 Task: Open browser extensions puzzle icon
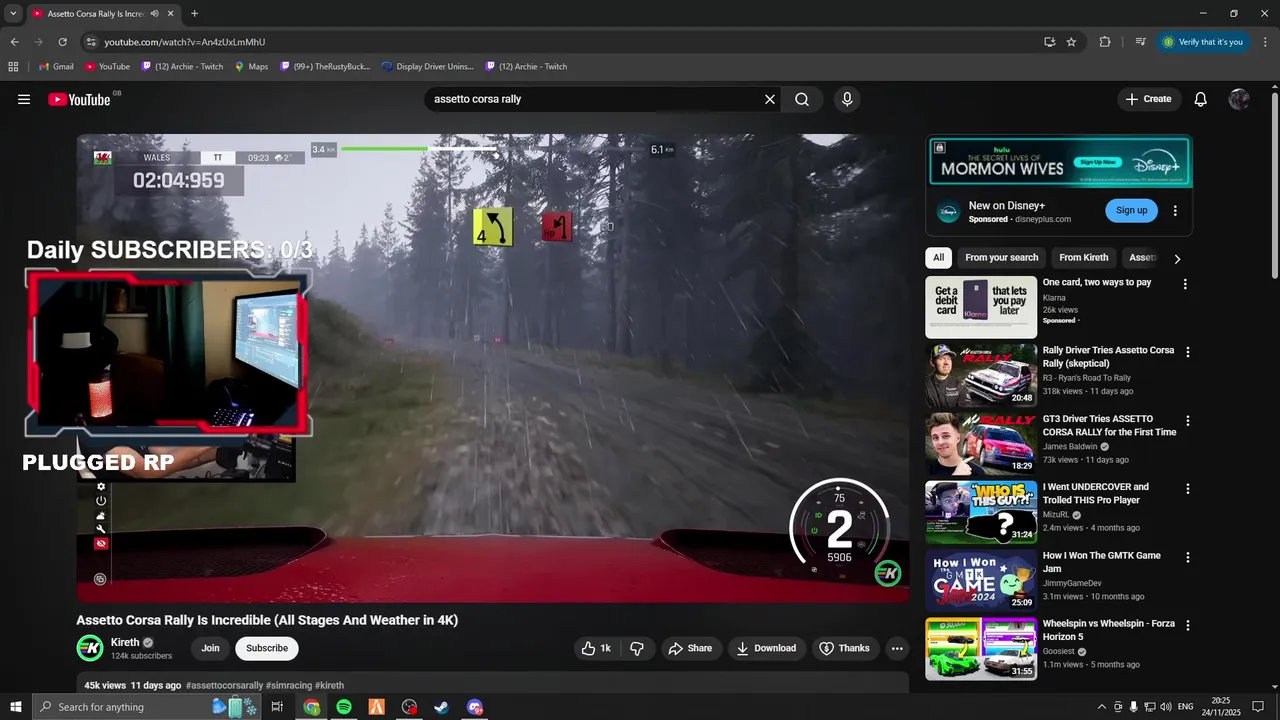tap(1105, 42)
